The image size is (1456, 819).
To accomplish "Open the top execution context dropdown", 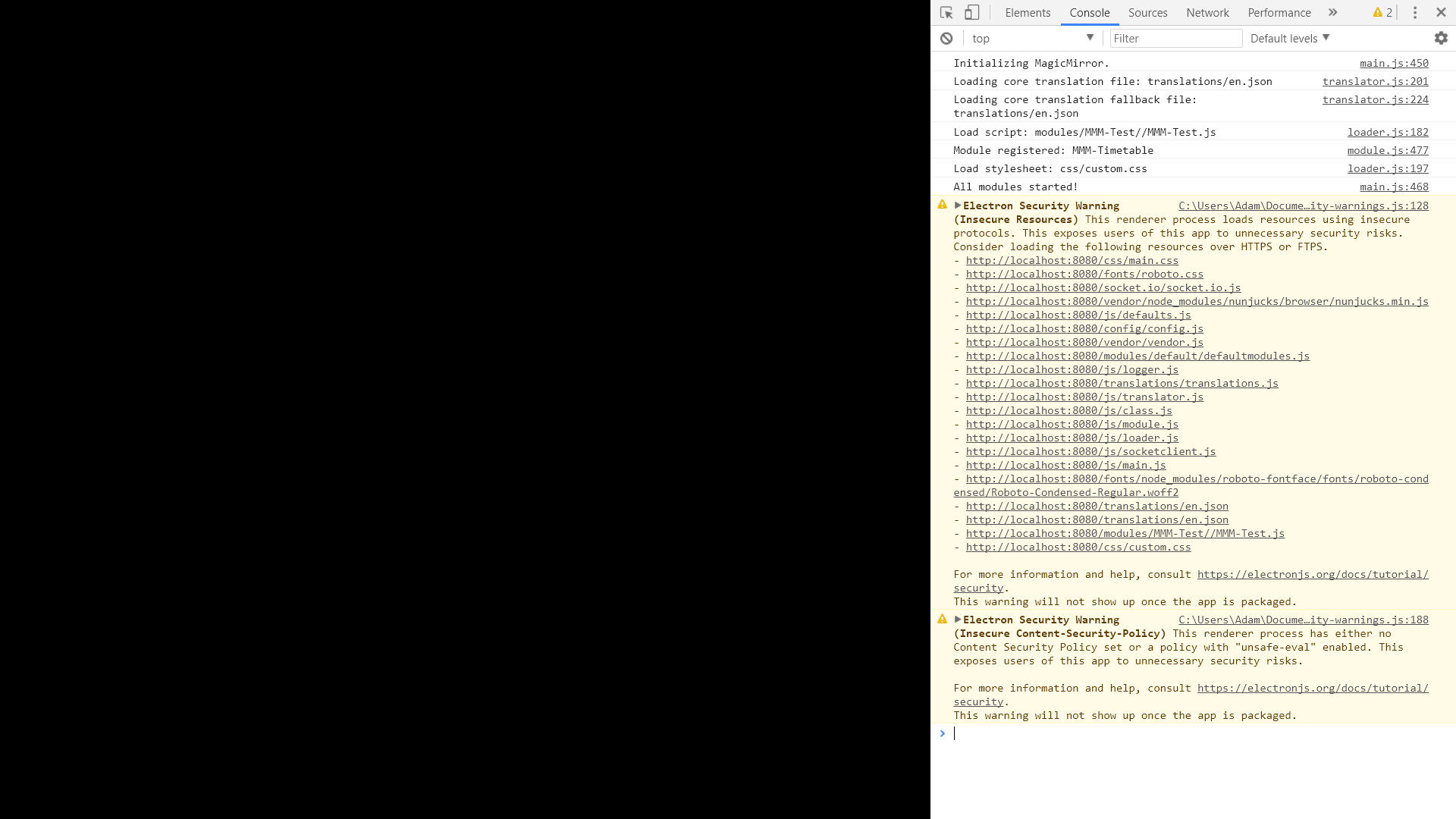I will coord(1032,39).
